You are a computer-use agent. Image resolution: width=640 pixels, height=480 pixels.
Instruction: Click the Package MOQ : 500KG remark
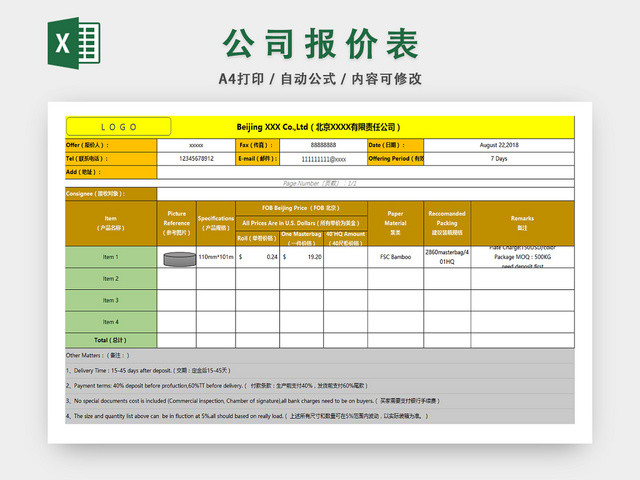[522, 257]
